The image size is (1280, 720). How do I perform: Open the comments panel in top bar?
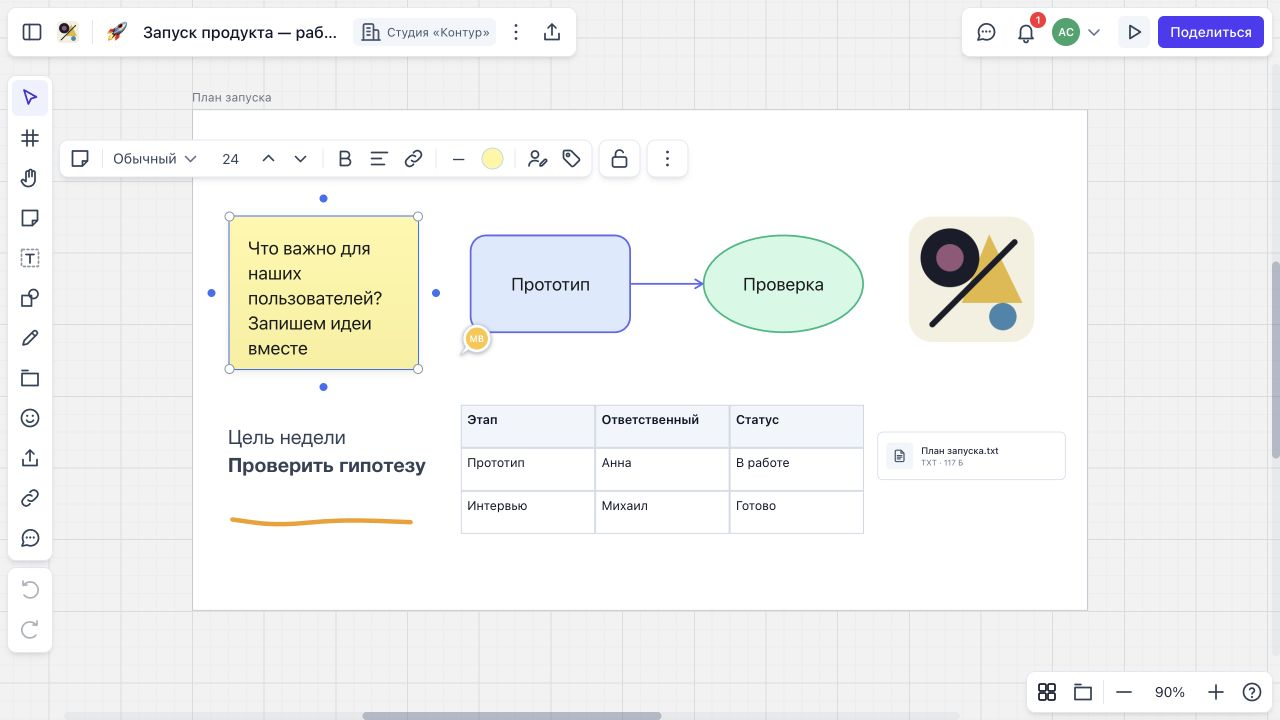point(986,32)
